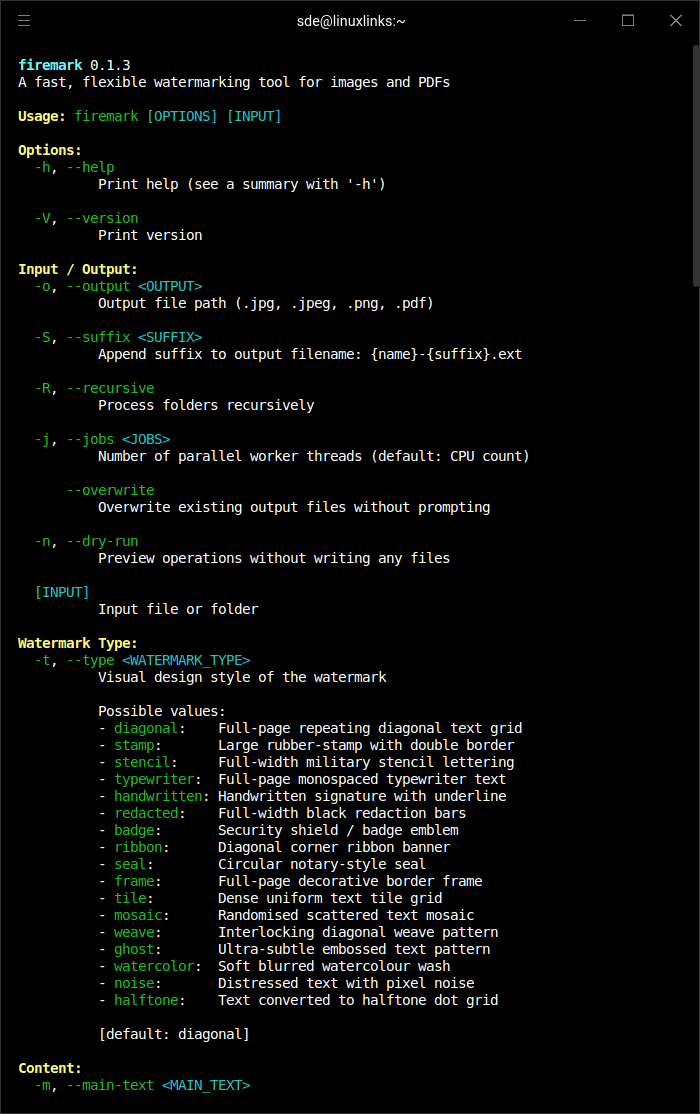This screenshot has height=1114, width=700.
Task: Click the <OUTPUT> placeholder text
Action: [x=170, y=286]
